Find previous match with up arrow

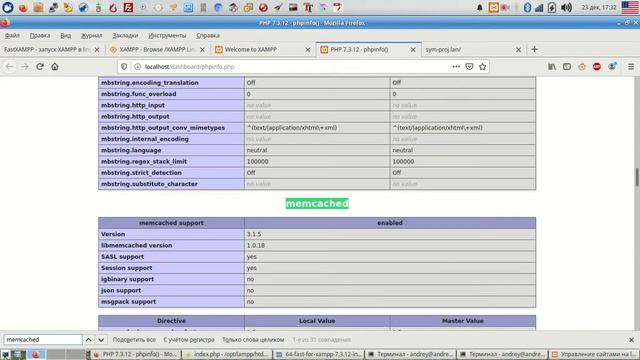[x=88, y=340]
